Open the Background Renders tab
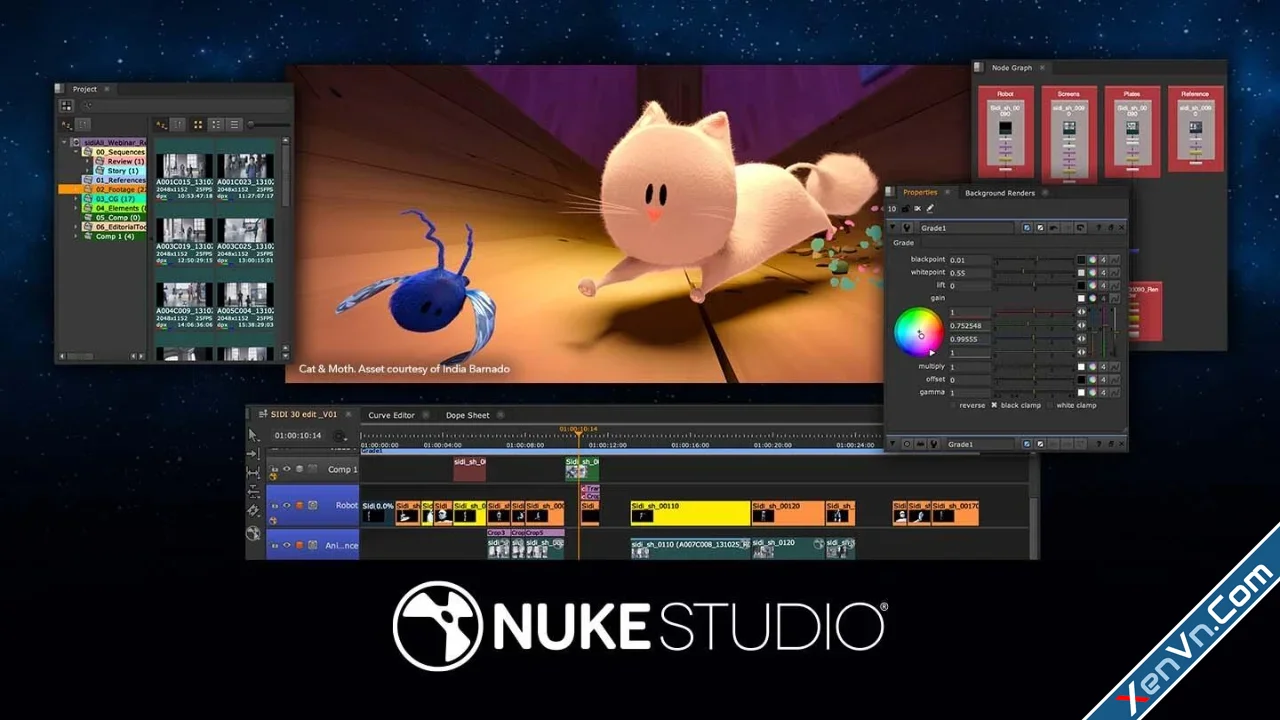The image size is (1280, 720). click(1000, 193)
